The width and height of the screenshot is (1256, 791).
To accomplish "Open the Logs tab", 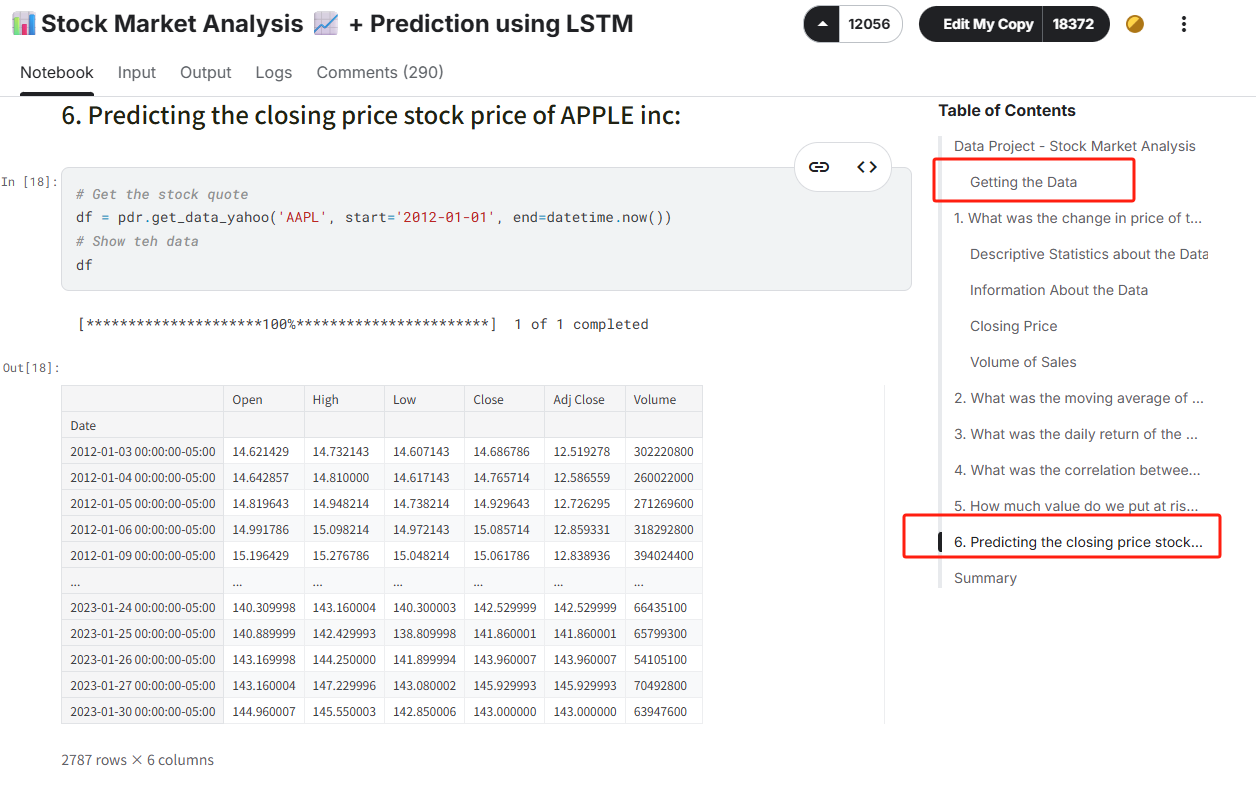I will (x=274, y=72).
